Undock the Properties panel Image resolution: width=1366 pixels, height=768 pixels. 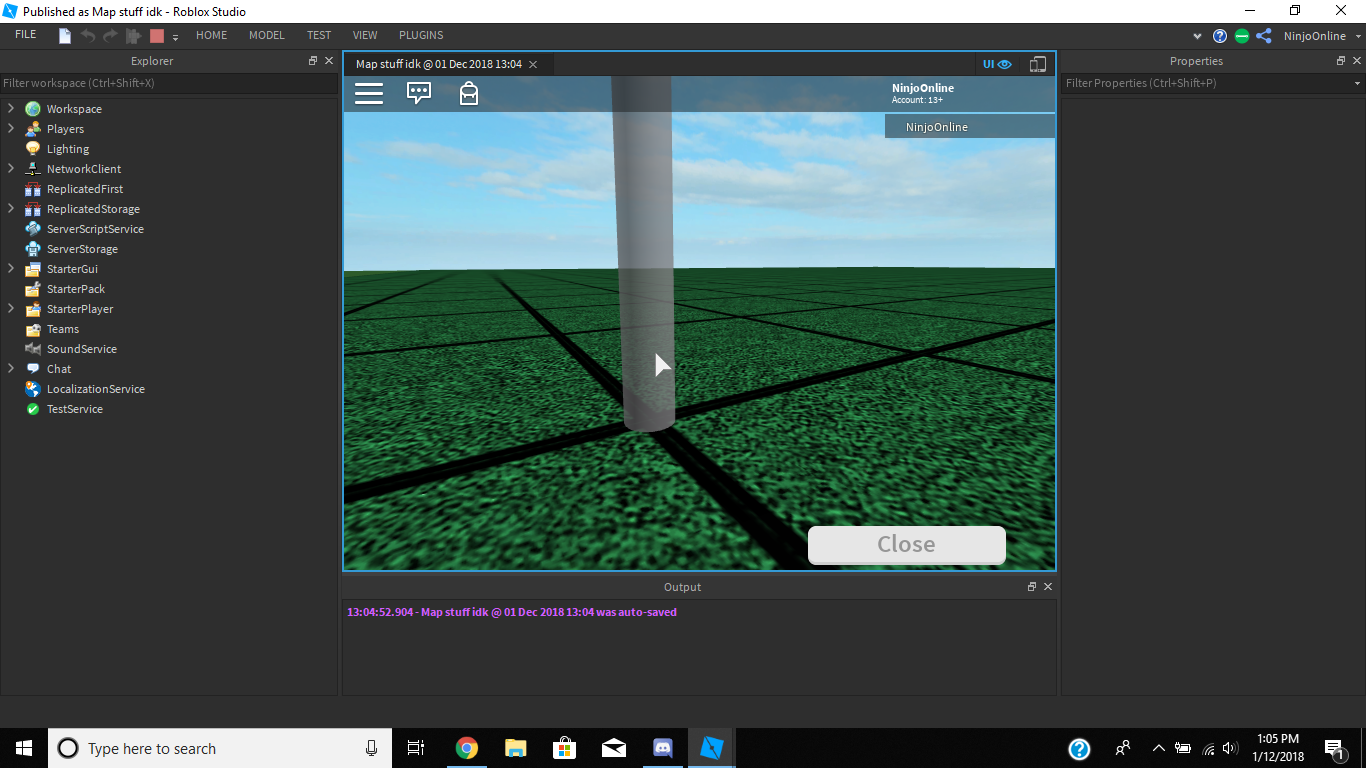(x=1341, y=61)
